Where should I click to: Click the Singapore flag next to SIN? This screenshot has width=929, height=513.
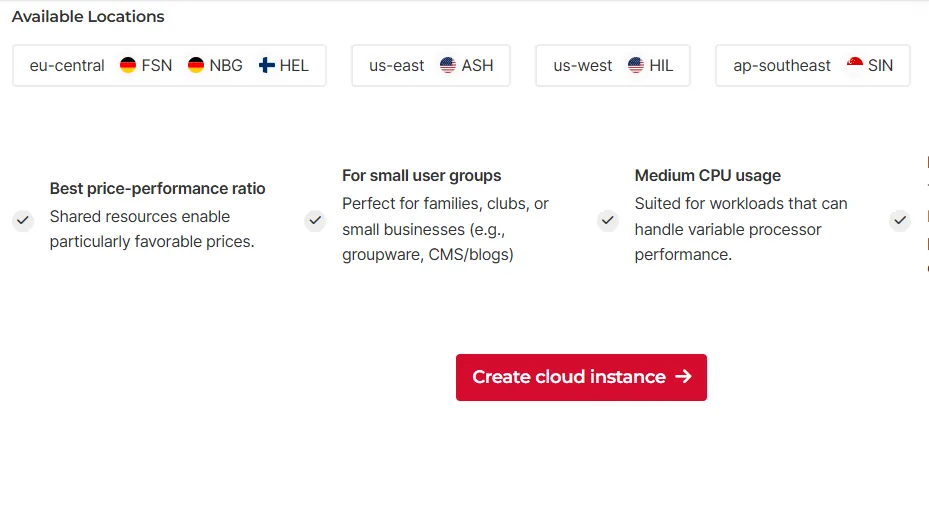click(x=854, y=65)
